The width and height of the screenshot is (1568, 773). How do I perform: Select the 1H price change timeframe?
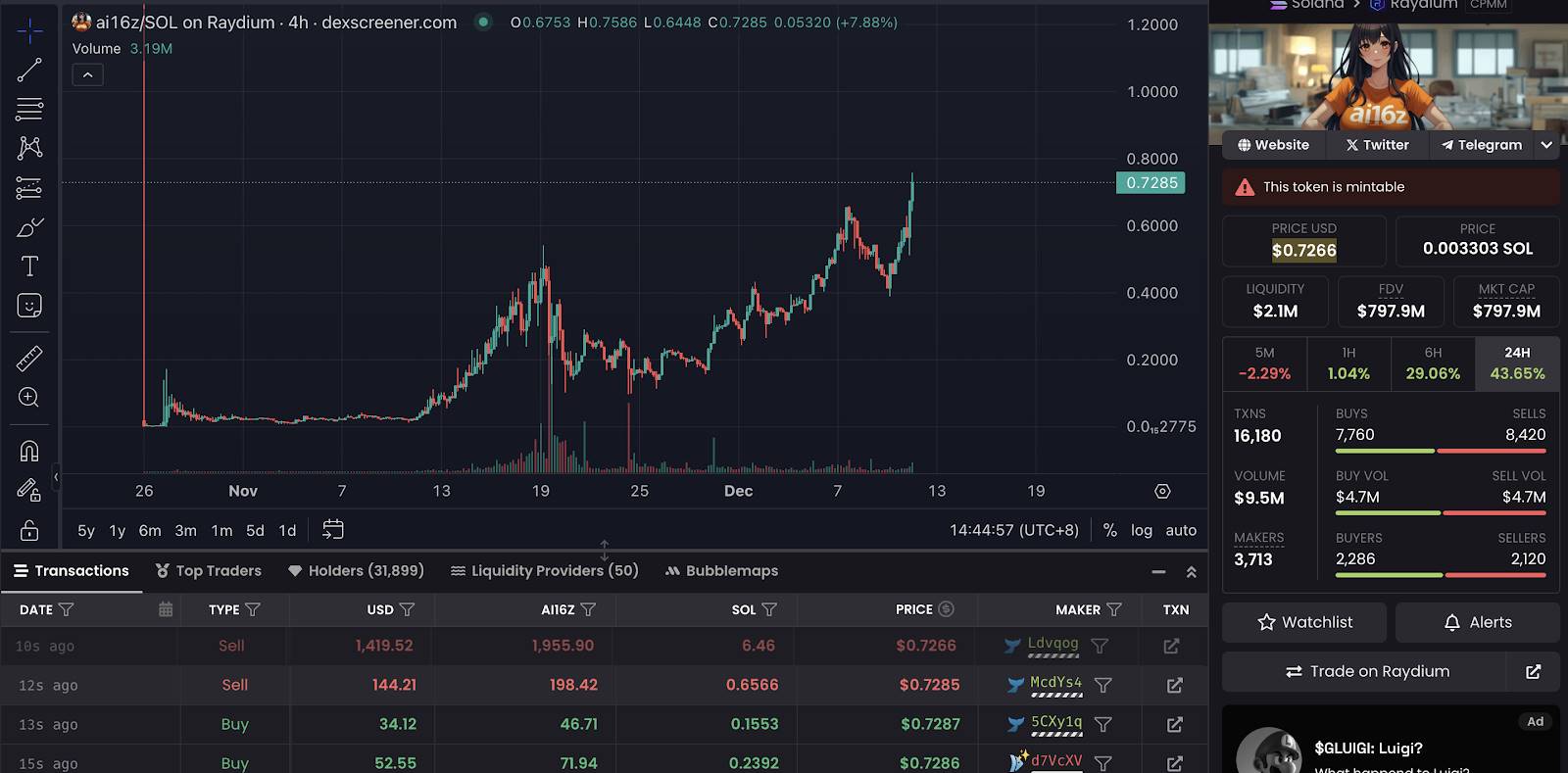click(x=1348, y=363)
